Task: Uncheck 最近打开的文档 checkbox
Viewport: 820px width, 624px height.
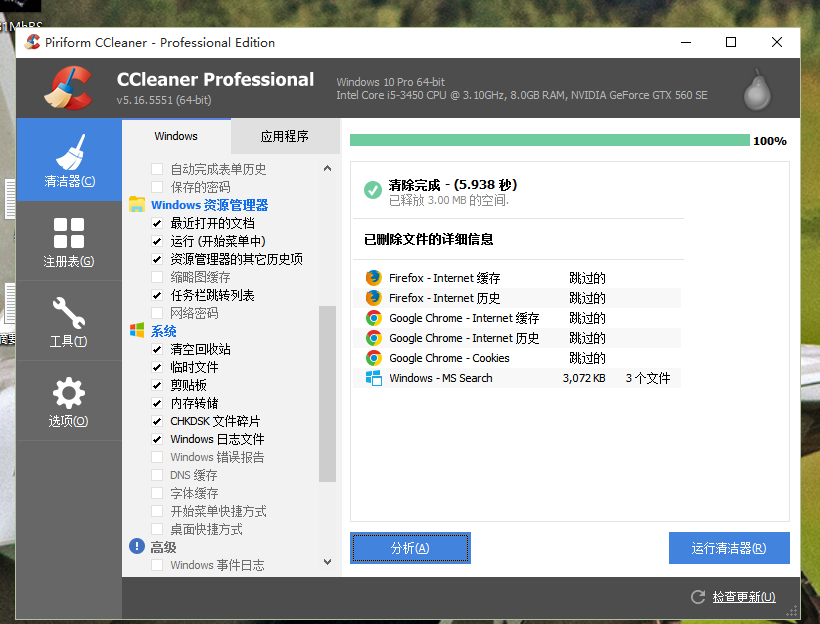Action: (x=157, y=223)
